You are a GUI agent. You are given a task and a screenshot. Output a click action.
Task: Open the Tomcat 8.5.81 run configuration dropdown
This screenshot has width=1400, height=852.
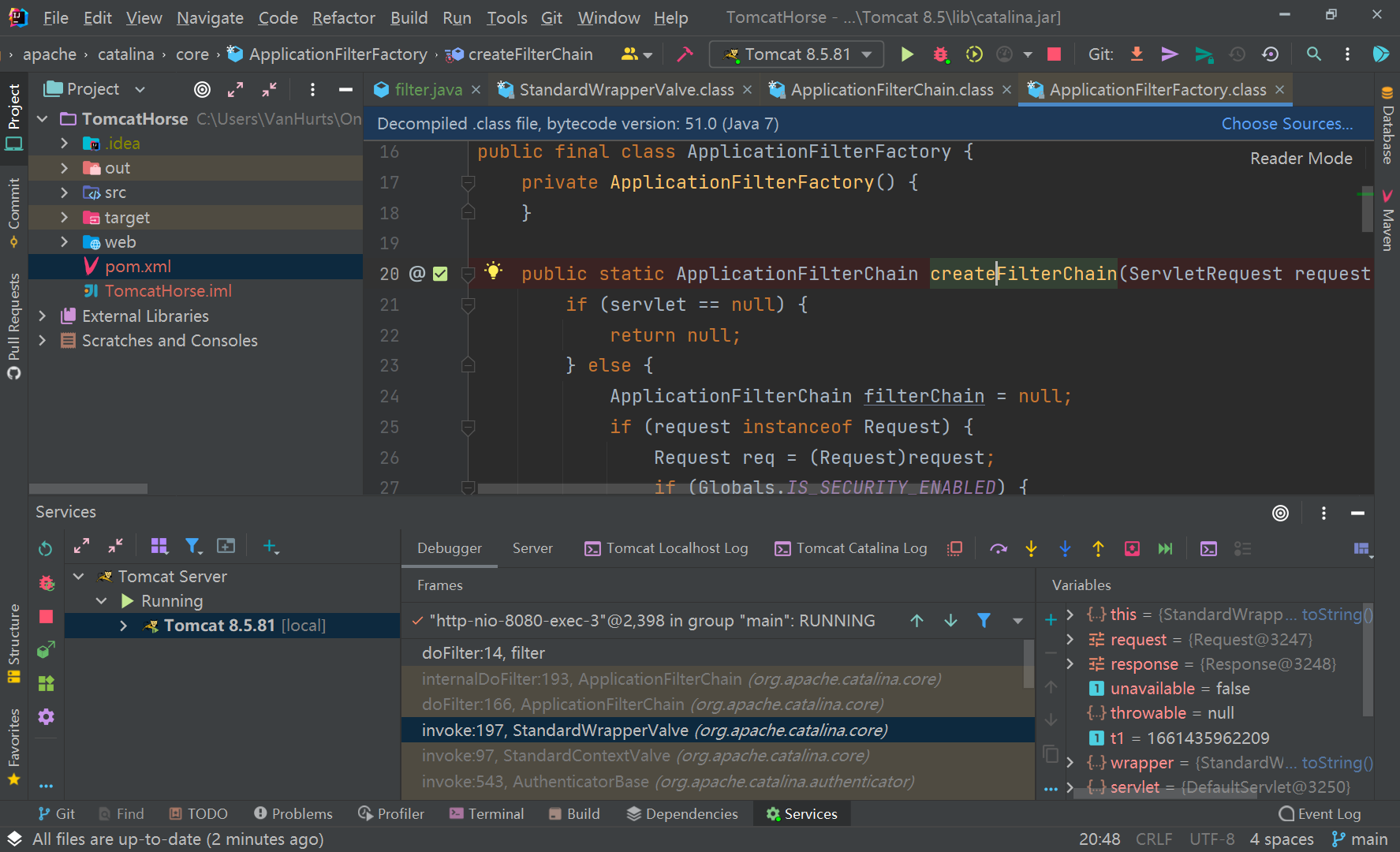pyautogui.click(x=797, y=54)
